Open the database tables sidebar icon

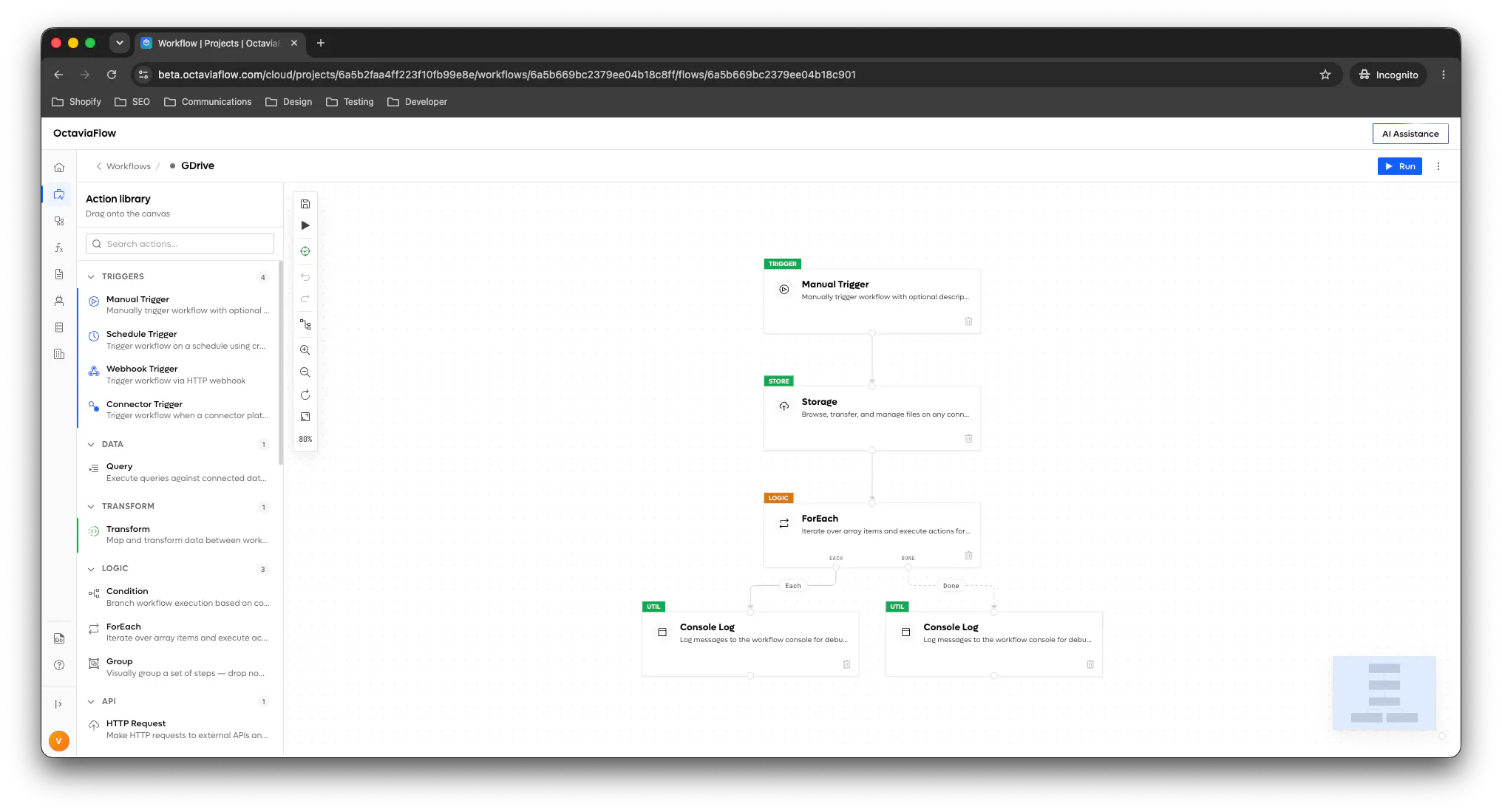pyautogui.click(x=59, y=327)
